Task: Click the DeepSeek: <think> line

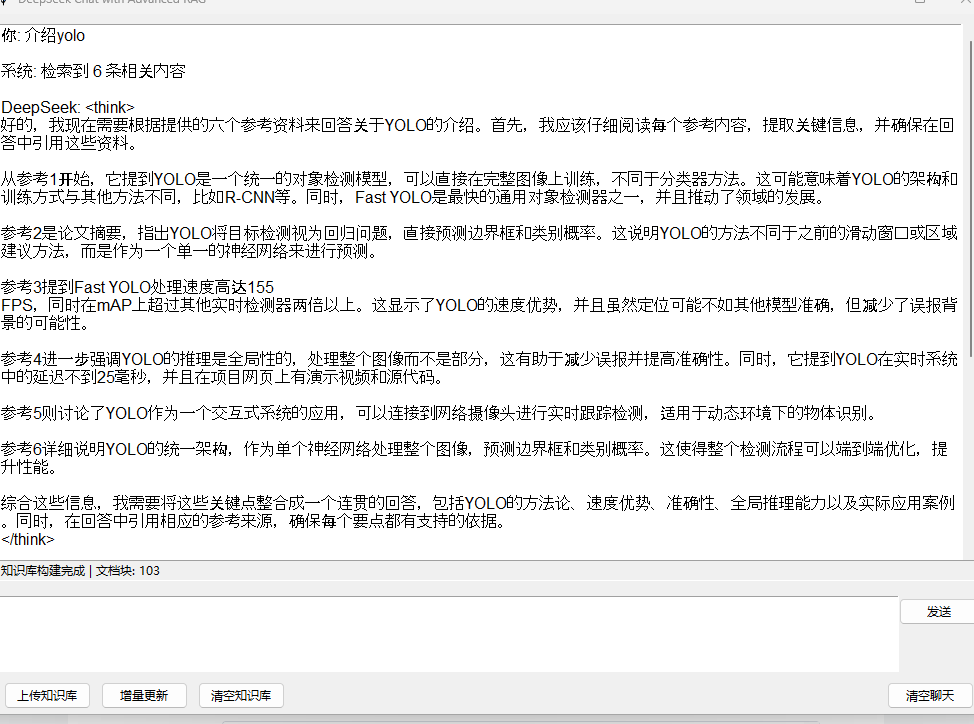Action: (68, 107)
